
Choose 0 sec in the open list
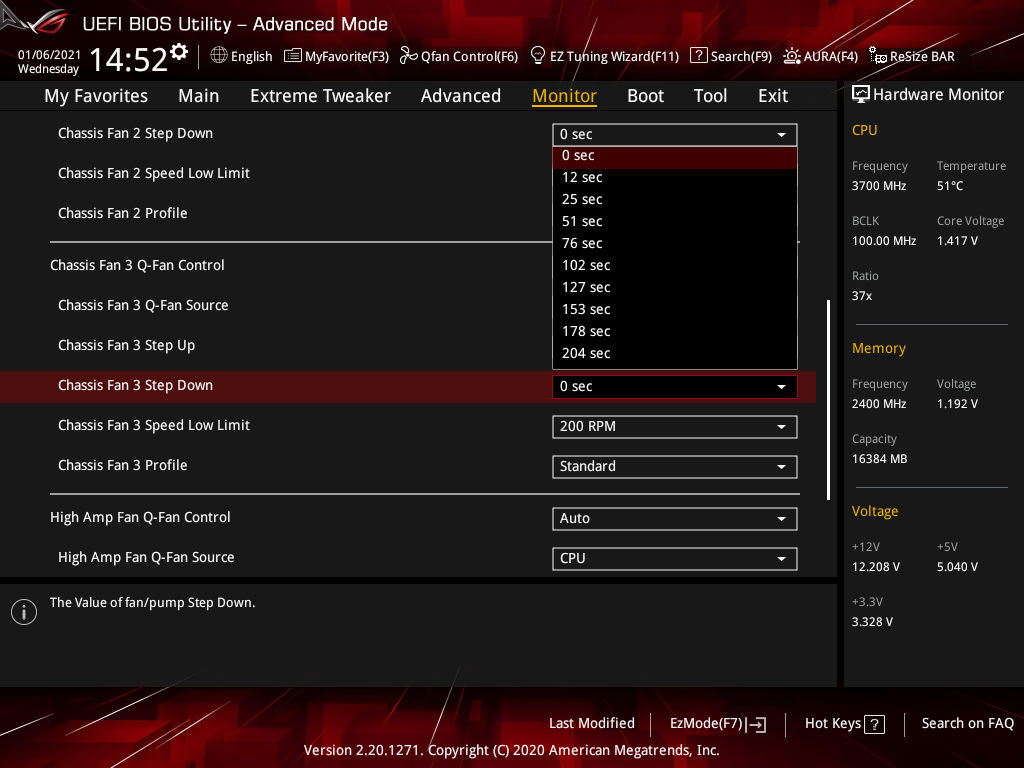[675, 156]
